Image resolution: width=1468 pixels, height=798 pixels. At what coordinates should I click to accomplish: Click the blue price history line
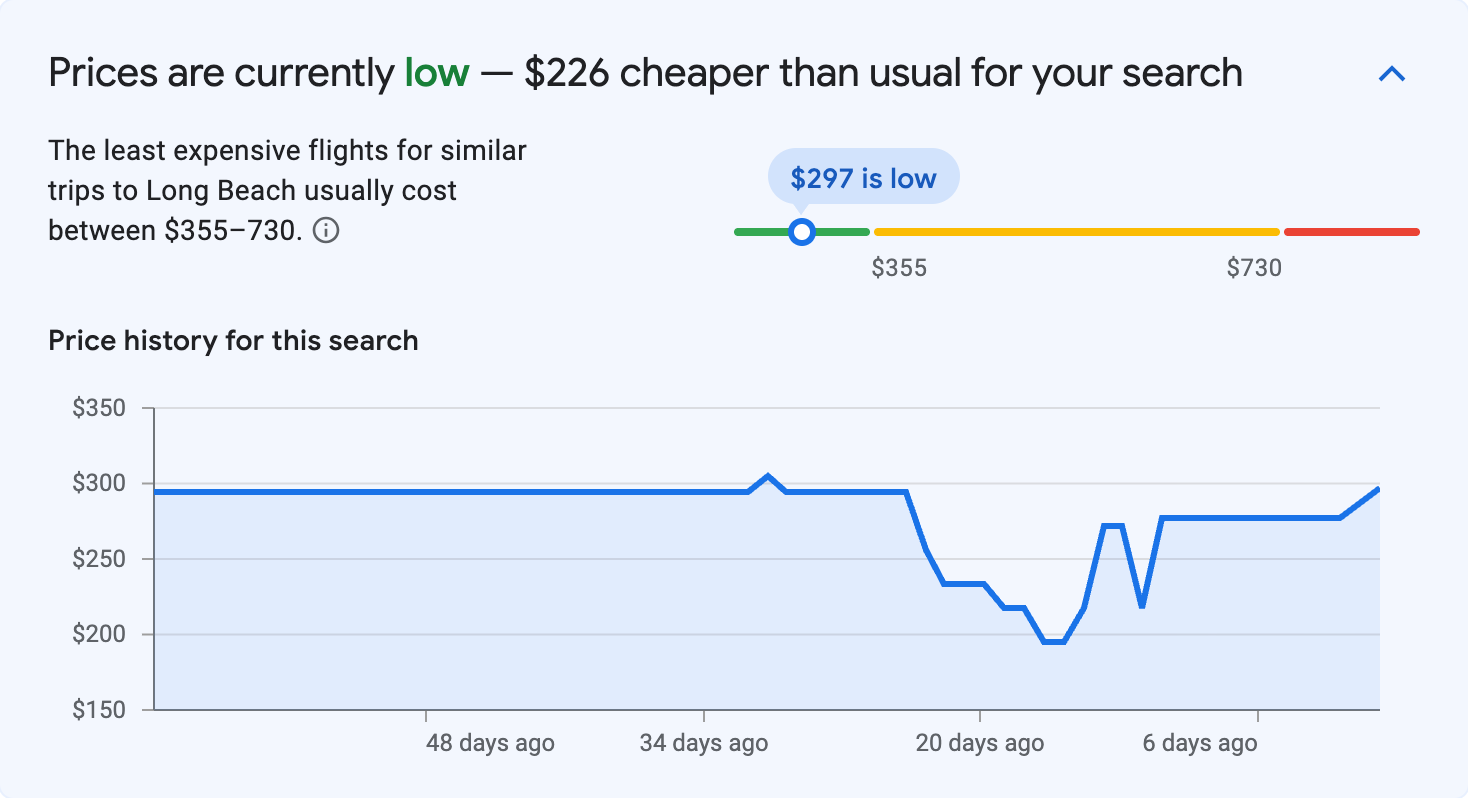[400, 491]
